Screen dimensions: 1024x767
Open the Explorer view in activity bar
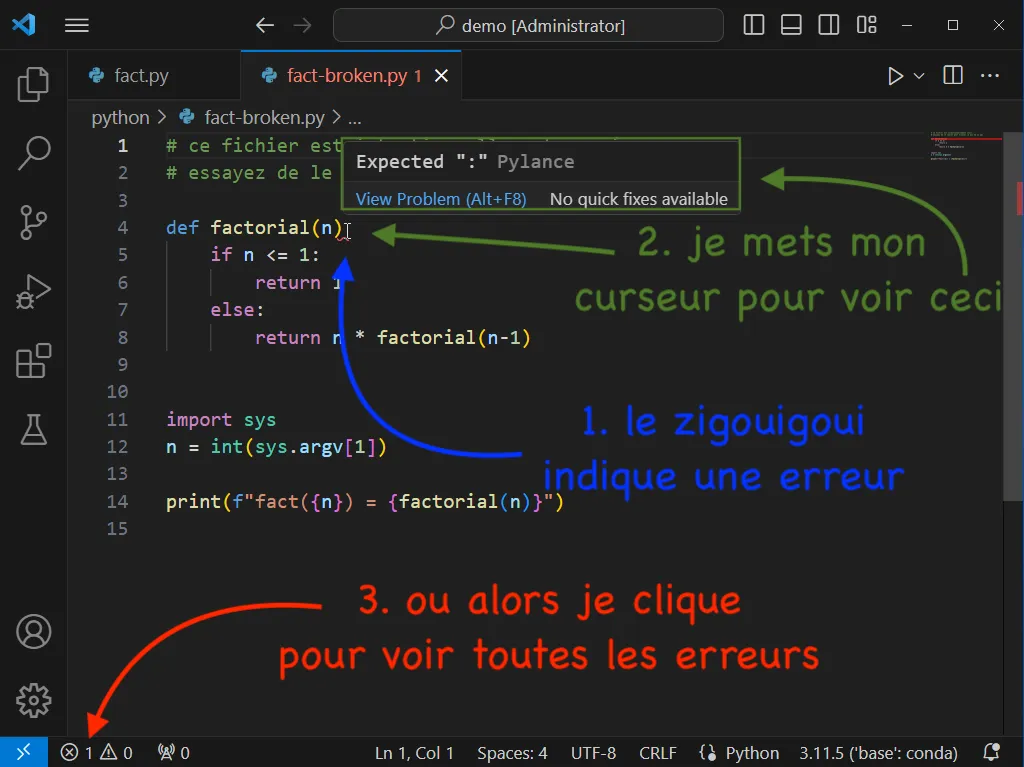(34, 85)
